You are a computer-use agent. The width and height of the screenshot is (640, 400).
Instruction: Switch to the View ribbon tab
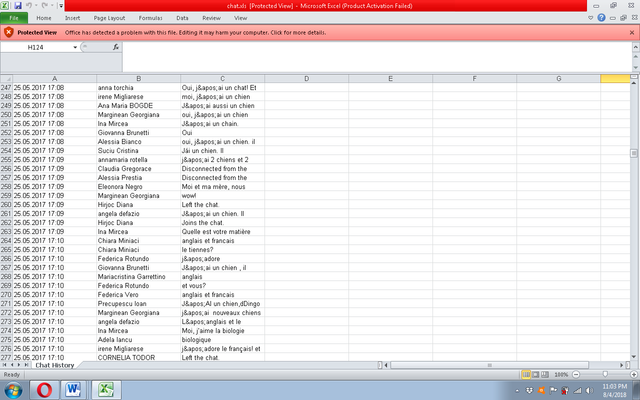[240, 18]
